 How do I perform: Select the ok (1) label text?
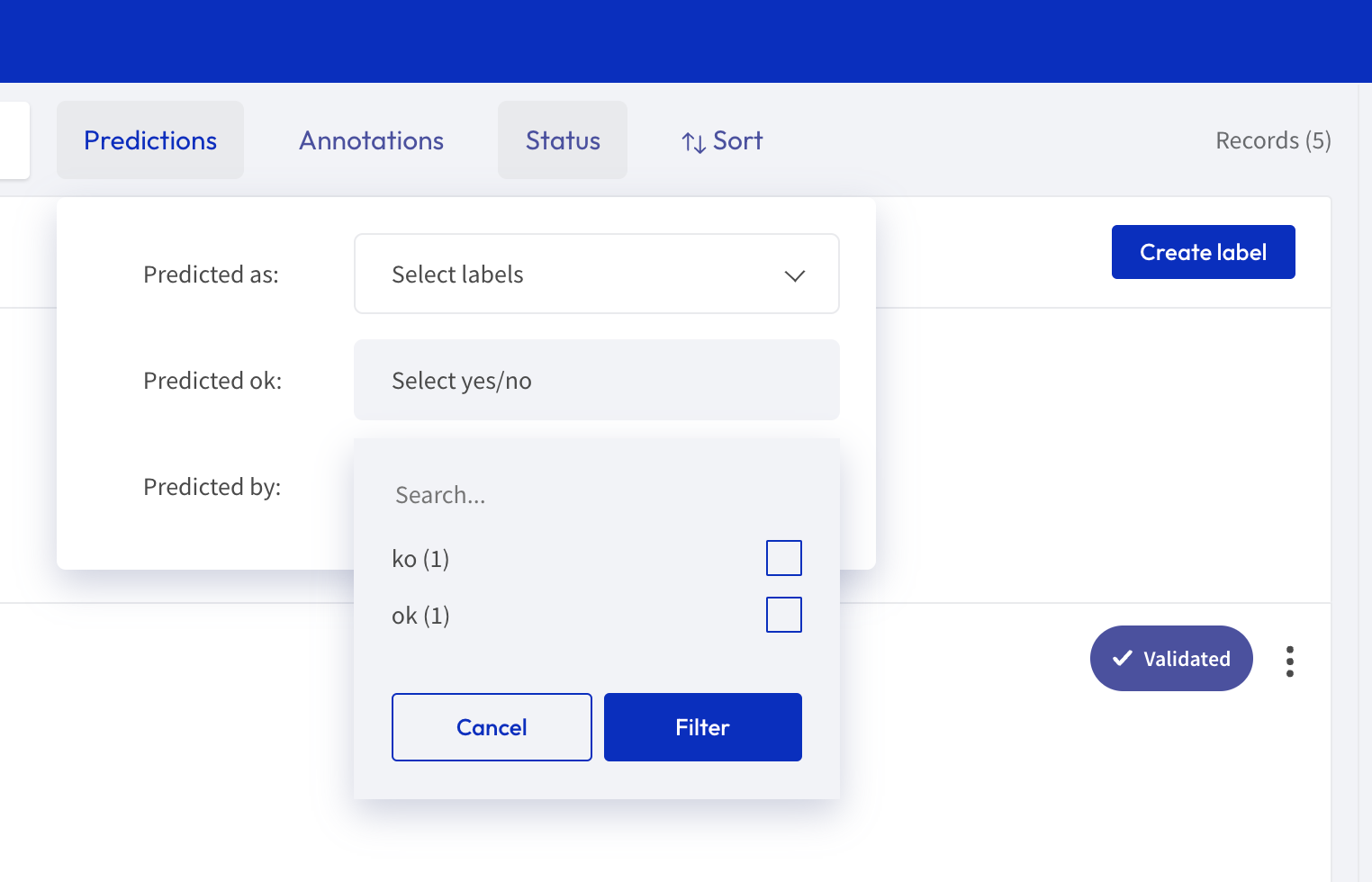tap(420, 616)
